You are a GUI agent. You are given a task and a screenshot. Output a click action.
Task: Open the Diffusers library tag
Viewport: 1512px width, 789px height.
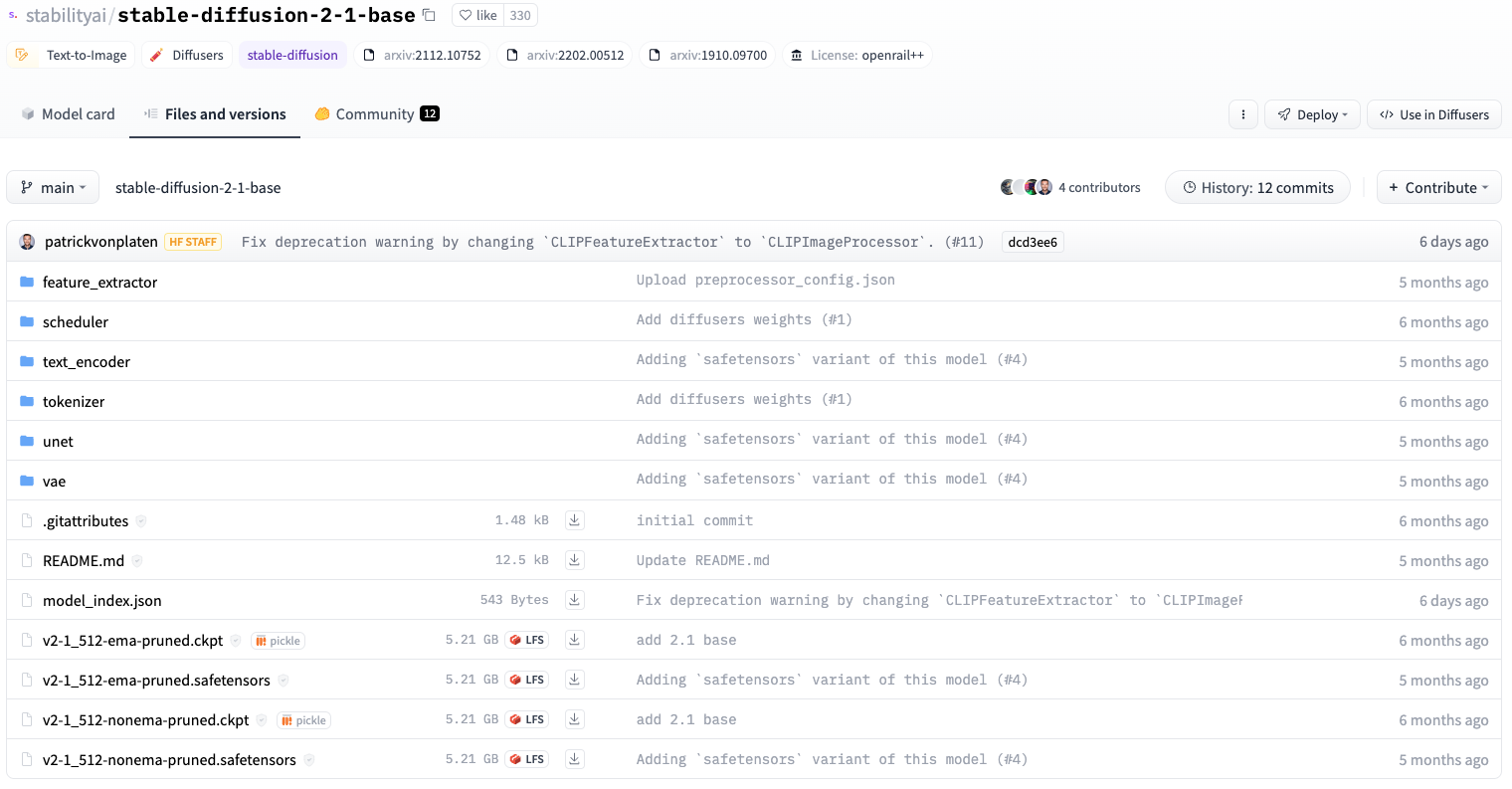point(187,55)
